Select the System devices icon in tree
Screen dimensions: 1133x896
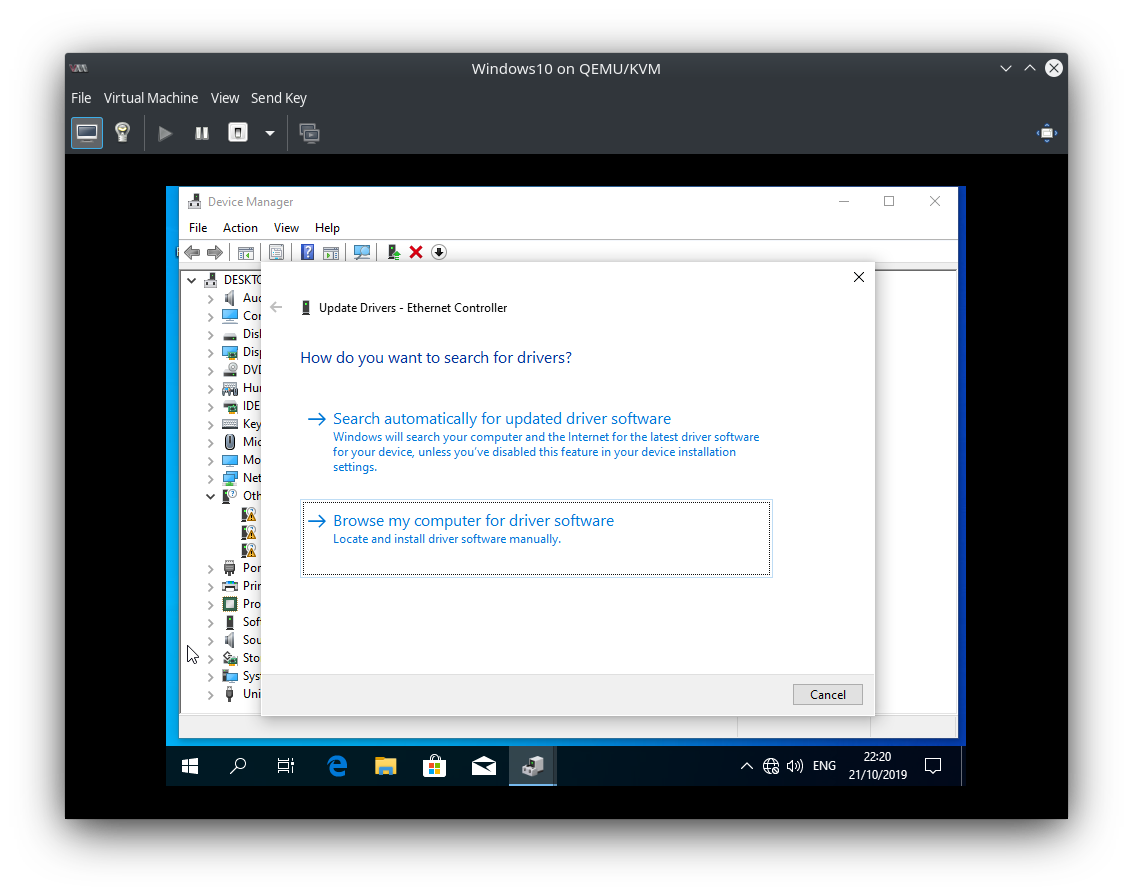coord(230,676)
